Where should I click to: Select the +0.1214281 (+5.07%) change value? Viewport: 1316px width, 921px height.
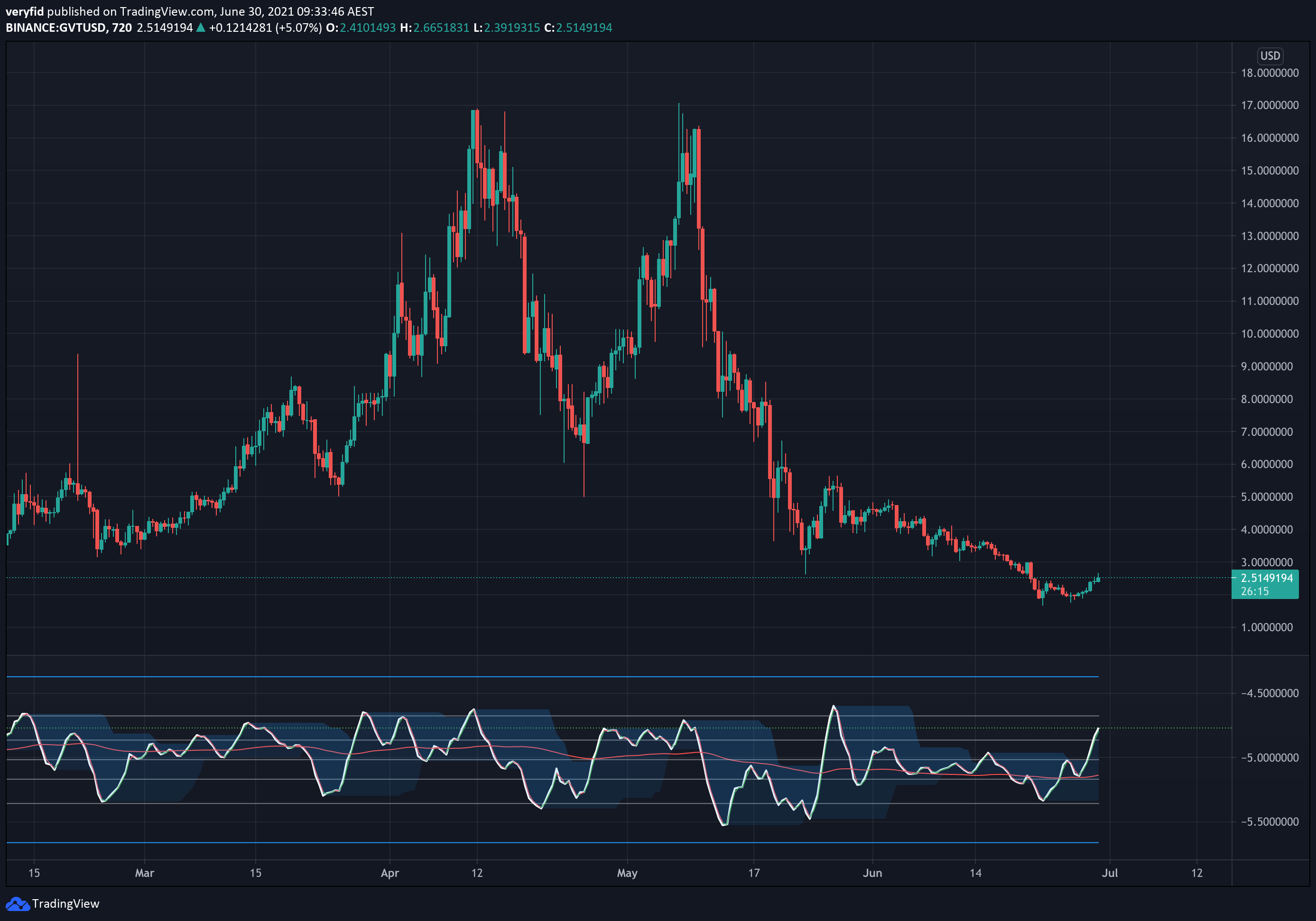click(265, 28)
